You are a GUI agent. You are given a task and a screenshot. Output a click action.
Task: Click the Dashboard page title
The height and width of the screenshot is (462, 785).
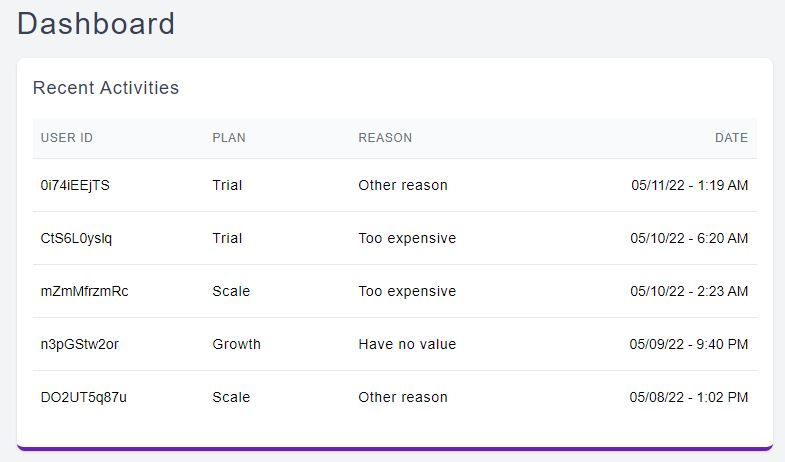click(96, 24)
